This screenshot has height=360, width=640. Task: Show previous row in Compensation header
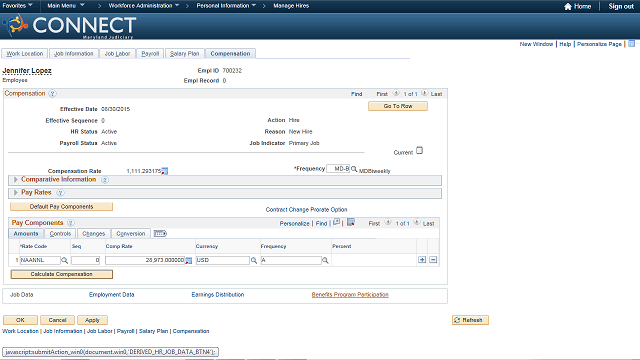pos(396,93)
